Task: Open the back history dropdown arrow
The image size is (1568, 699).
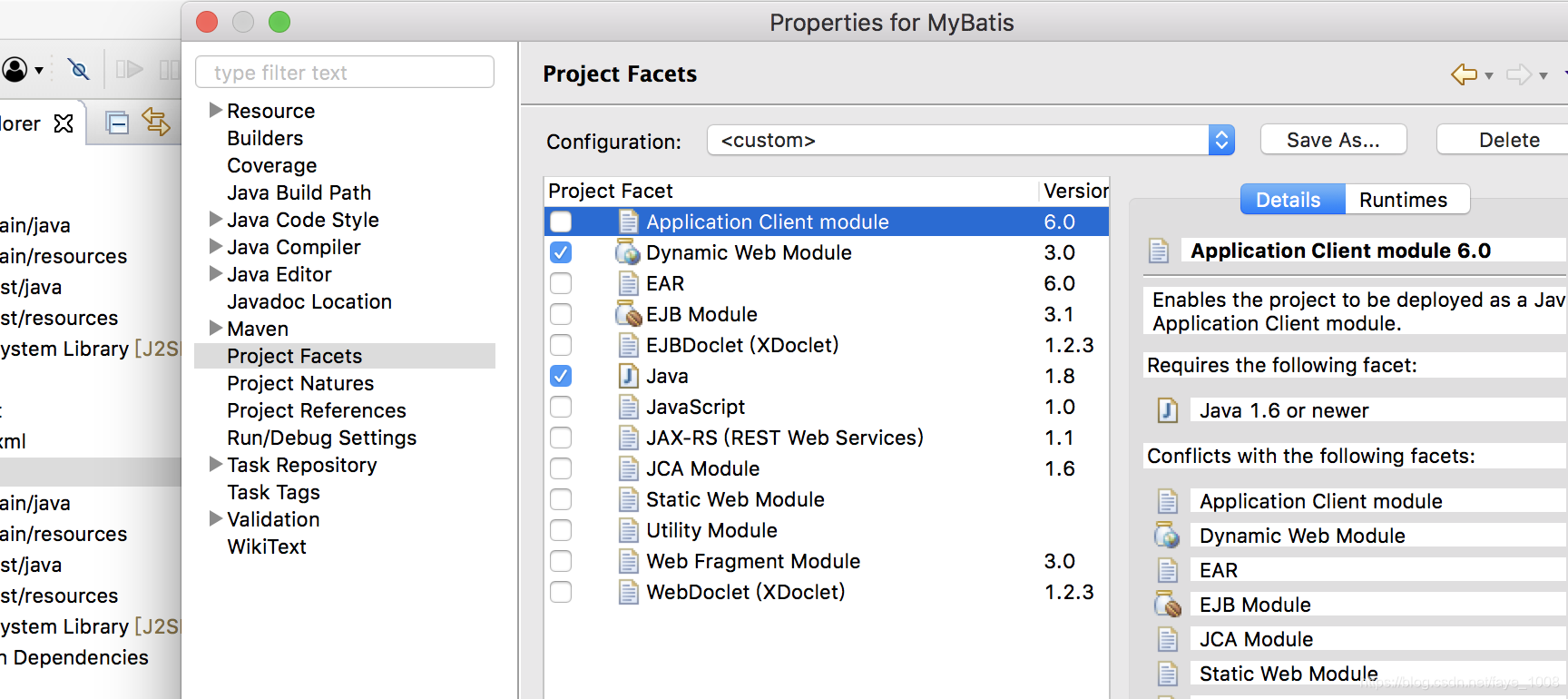Action: click(1489, 76)
